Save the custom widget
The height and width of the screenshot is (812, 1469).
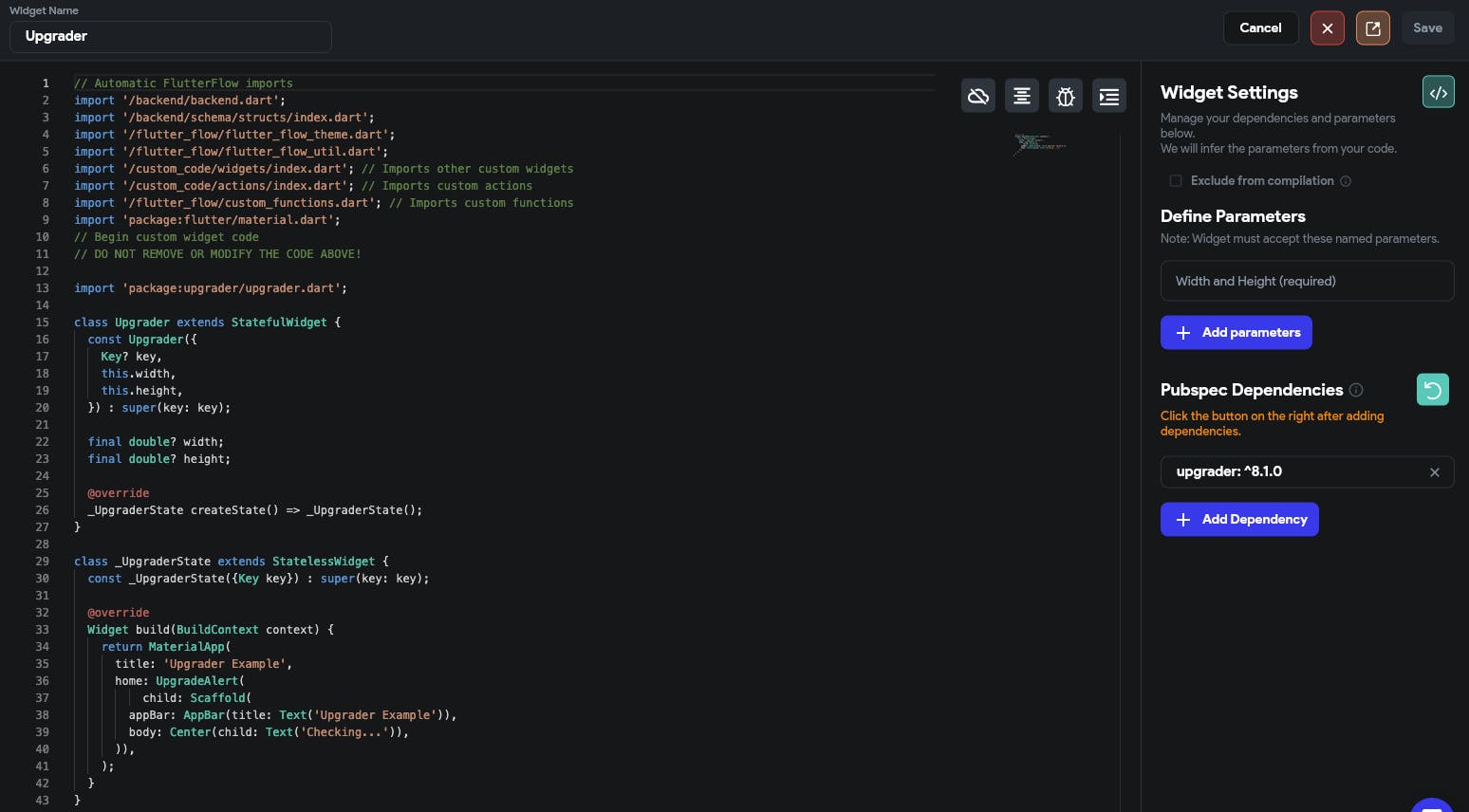pyautogui.click(x=1426, y=28)
